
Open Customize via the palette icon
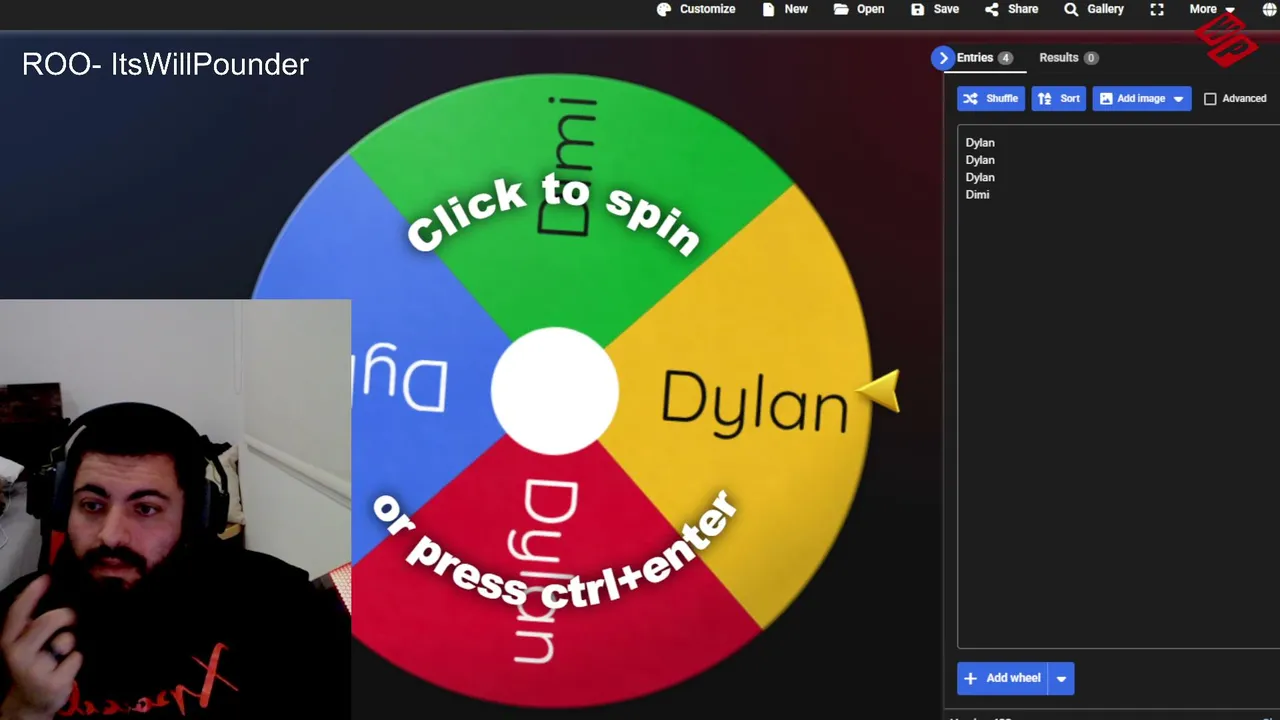click(x=664, y=9)
